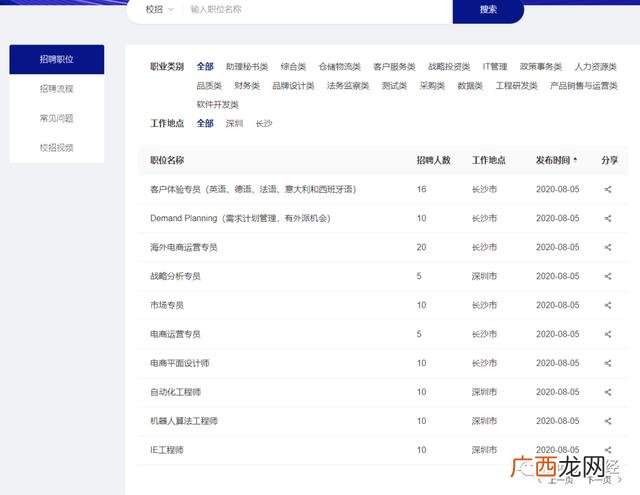The image size is (640, 495).
Task: Filter jobs by 软件开发类
Action: point(218,104)
